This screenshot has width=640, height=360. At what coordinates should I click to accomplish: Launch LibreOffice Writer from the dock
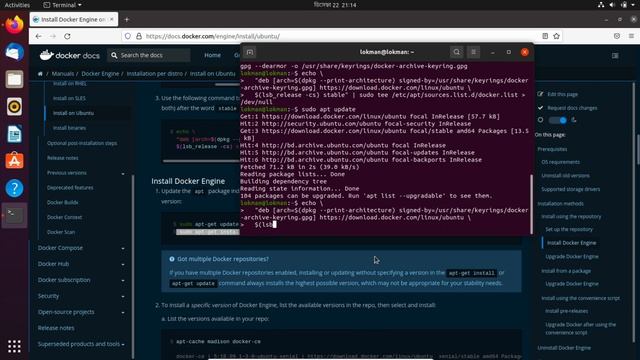click(14, 134)
